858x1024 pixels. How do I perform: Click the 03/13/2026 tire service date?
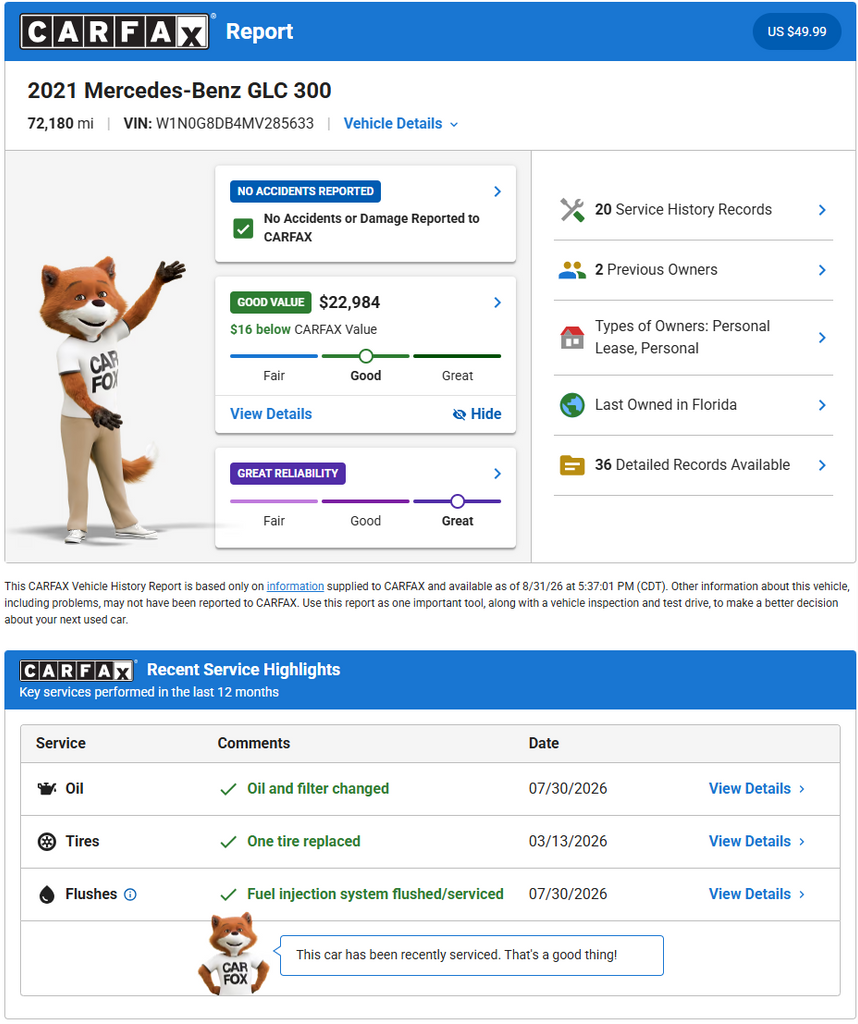(568, 842)
